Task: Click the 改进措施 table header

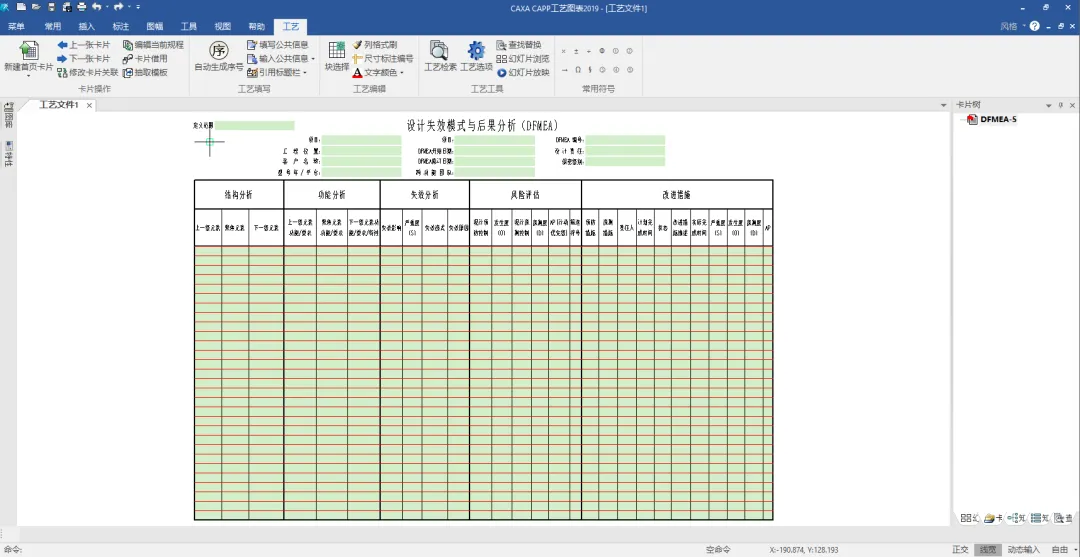Action: pos(677,195)
